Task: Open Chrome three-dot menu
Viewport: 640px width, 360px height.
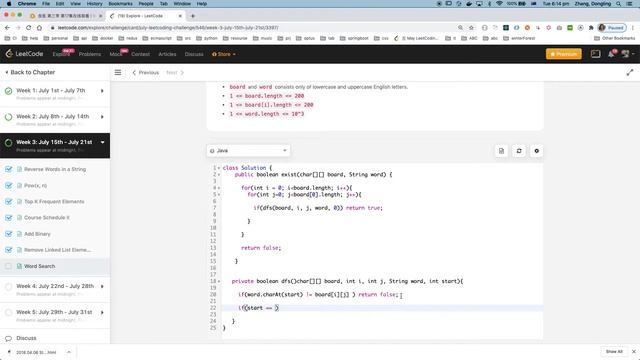Action: [633, 28]
